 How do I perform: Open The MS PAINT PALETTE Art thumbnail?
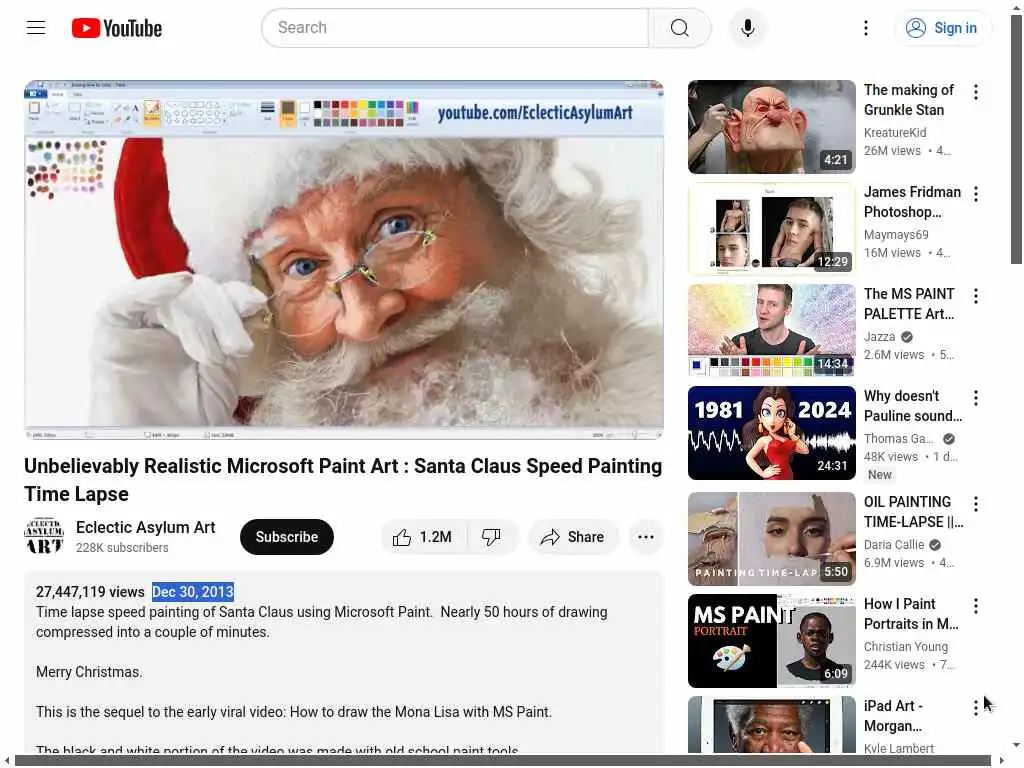771,330
